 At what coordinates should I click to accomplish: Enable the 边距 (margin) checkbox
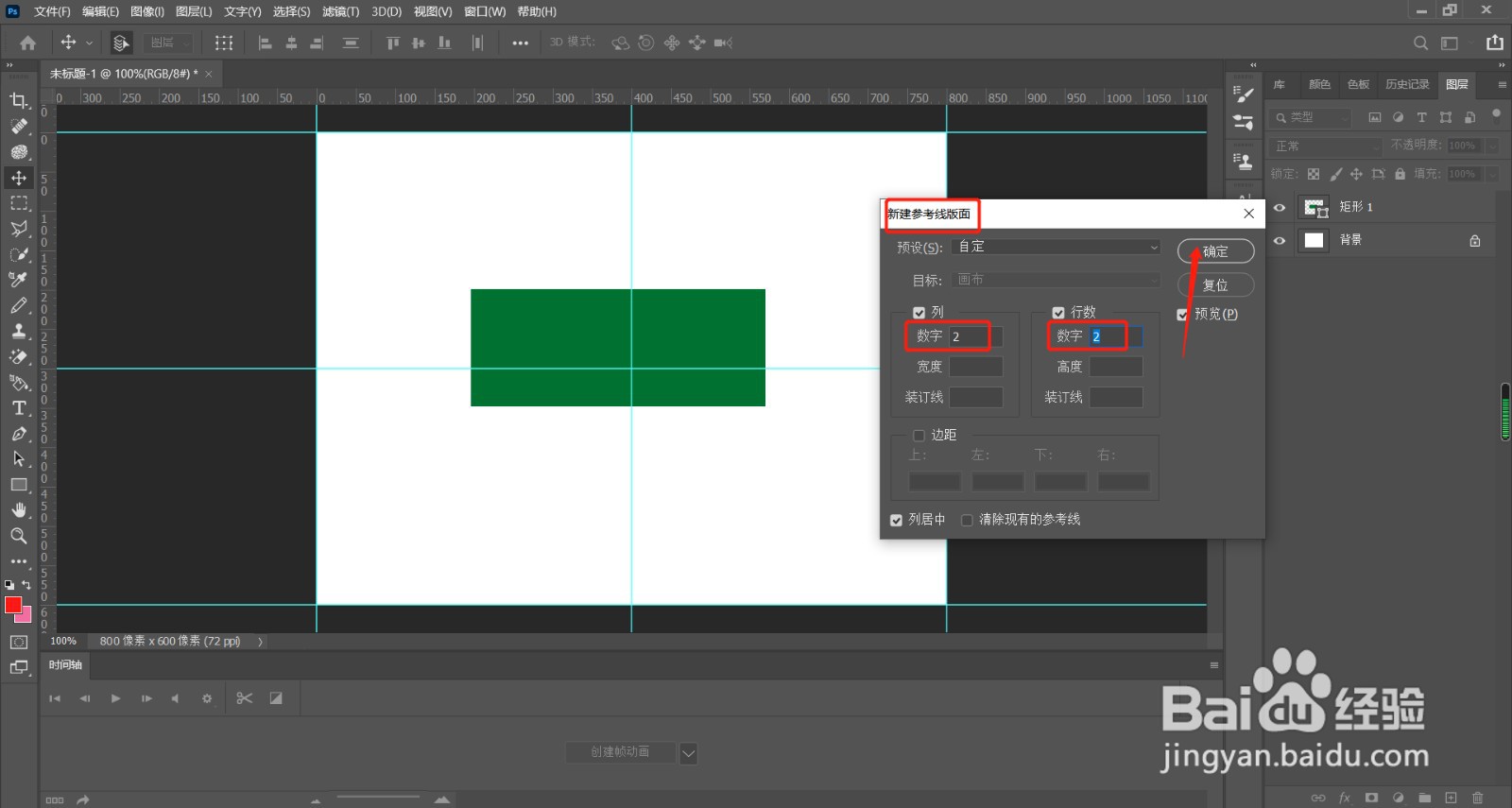coord(919,436)
